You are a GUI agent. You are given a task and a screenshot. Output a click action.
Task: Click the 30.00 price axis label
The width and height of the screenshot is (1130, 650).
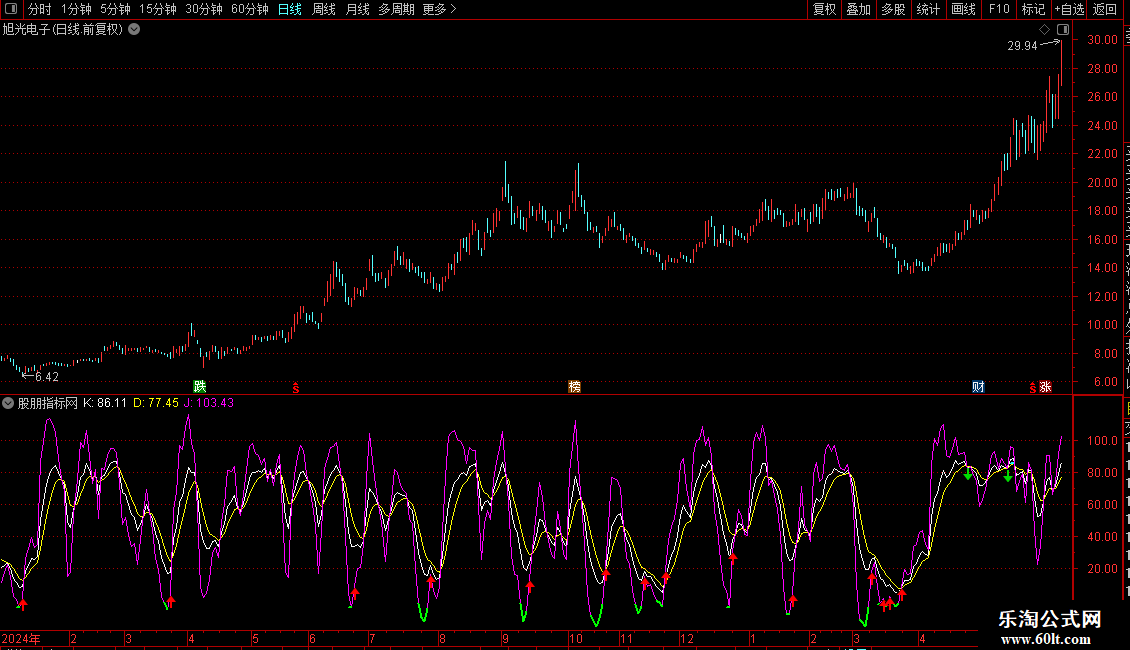coord(1102,40)
